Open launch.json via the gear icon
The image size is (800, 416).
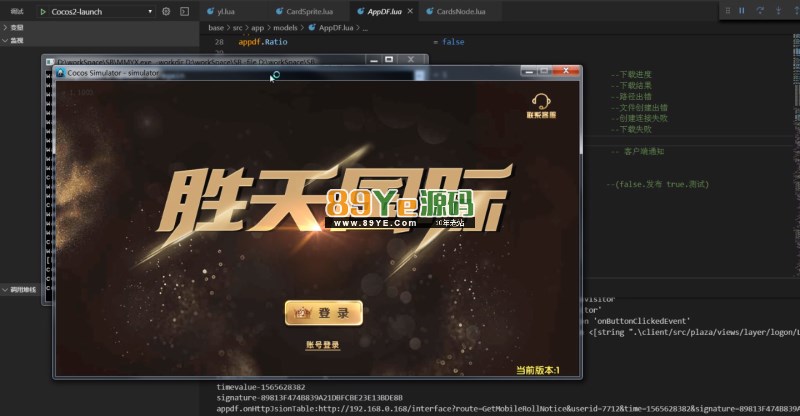[166, 11]
